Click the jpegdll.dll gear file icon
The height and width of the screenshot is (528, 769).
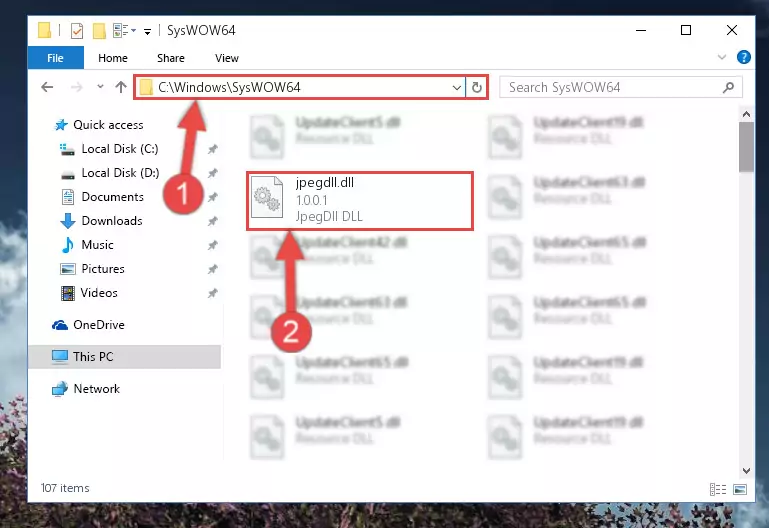point(267,197)
